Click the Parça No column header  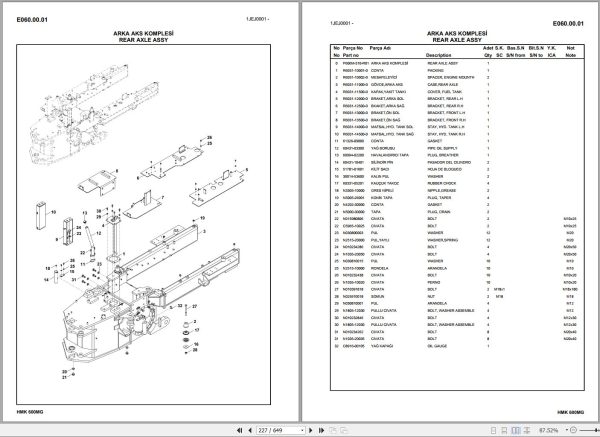click(x=353, y=48)
